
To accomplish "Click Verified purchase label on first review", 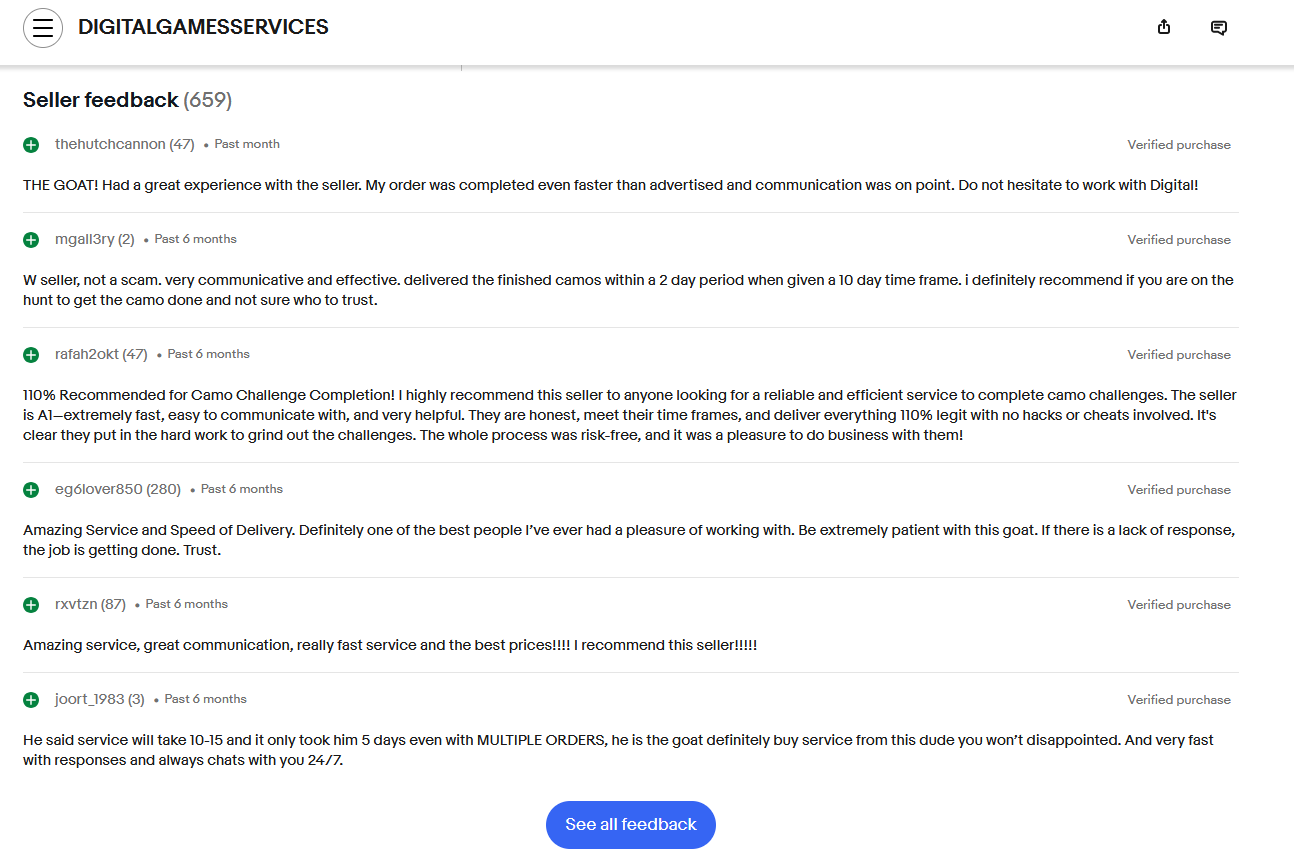I will pos(1179,145).
